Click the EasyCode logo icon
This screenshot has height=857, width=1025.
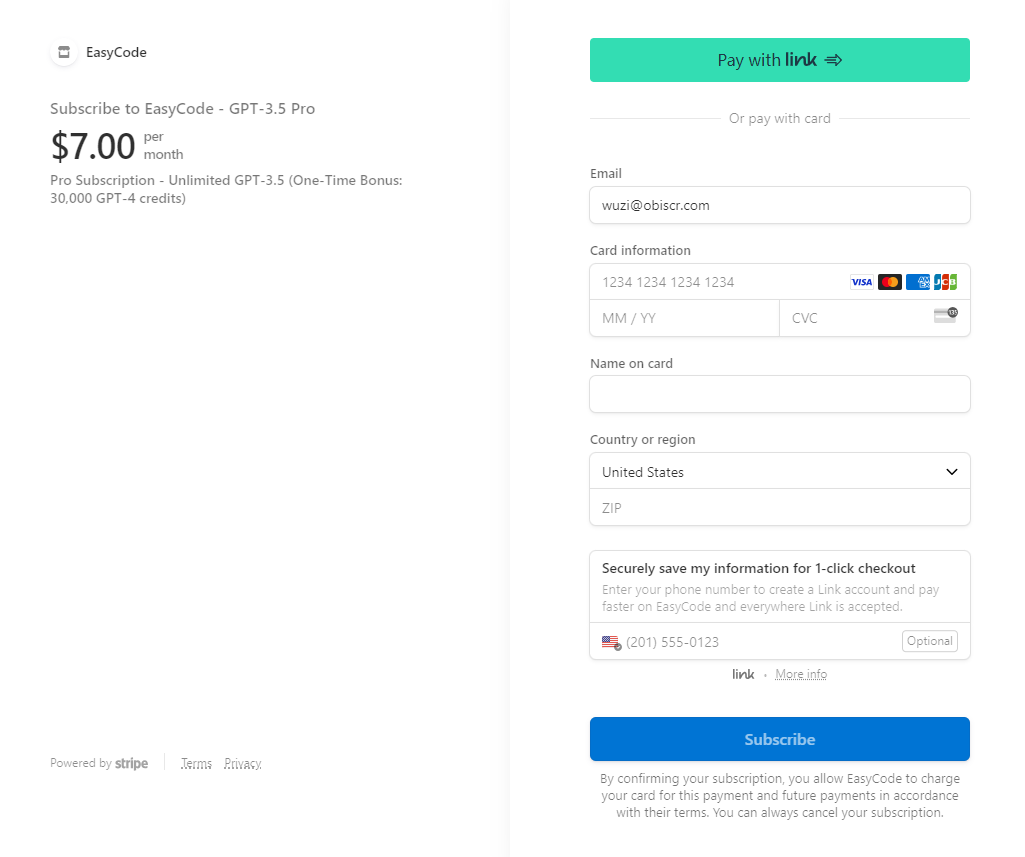point(63,52)
